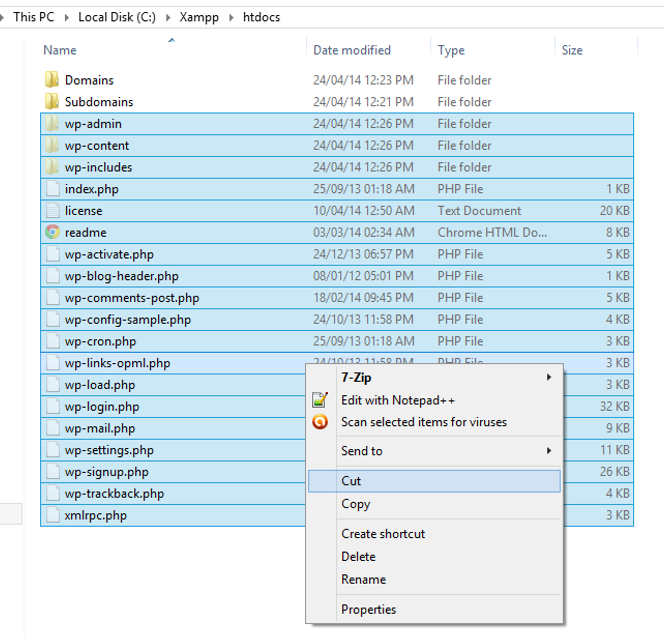Click the wp-login.php file name
Image resolution: width=664 pixels, height=638 pixels.
pos(102,407)
